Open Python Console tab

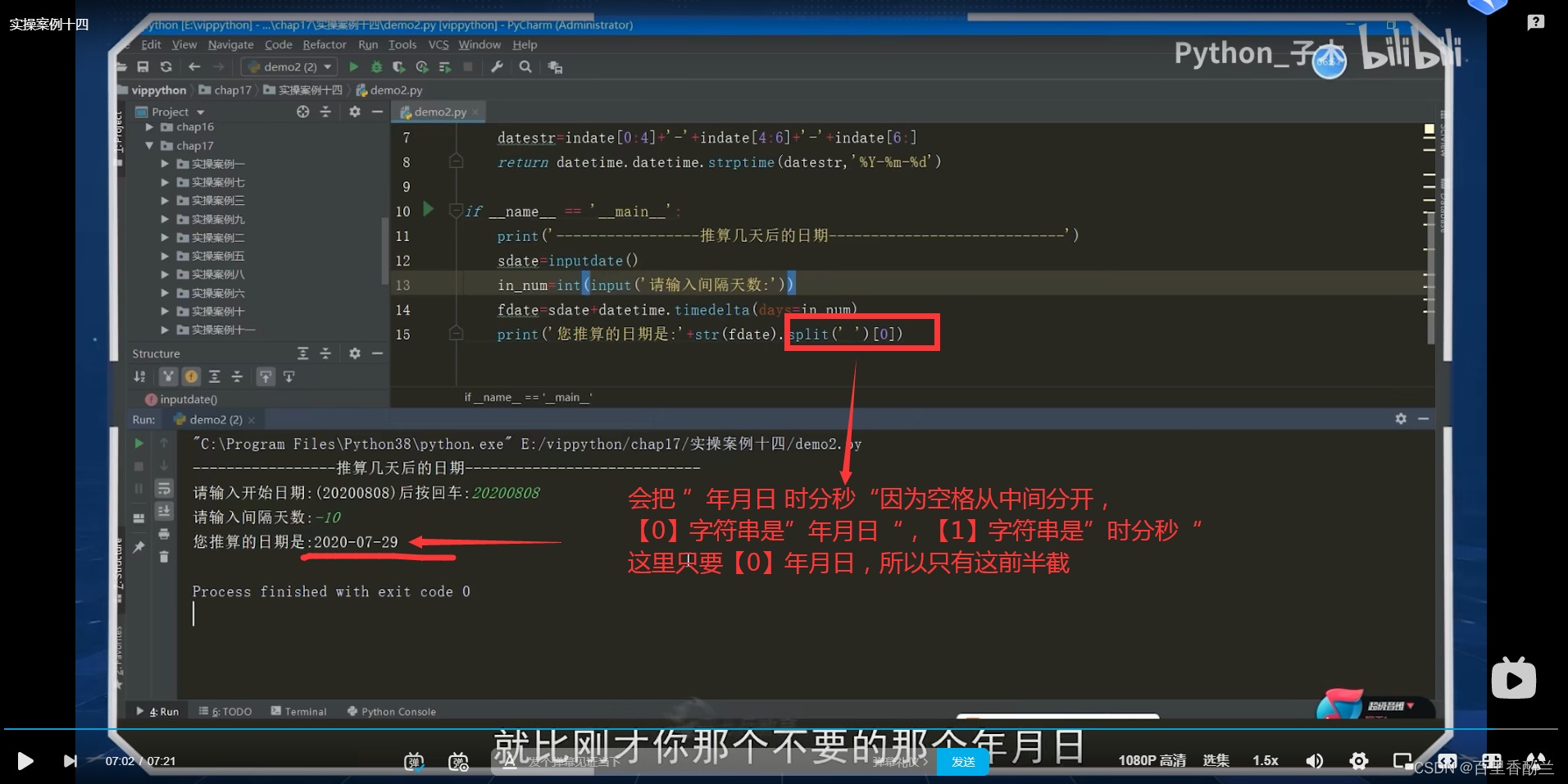tap(392, 711)
